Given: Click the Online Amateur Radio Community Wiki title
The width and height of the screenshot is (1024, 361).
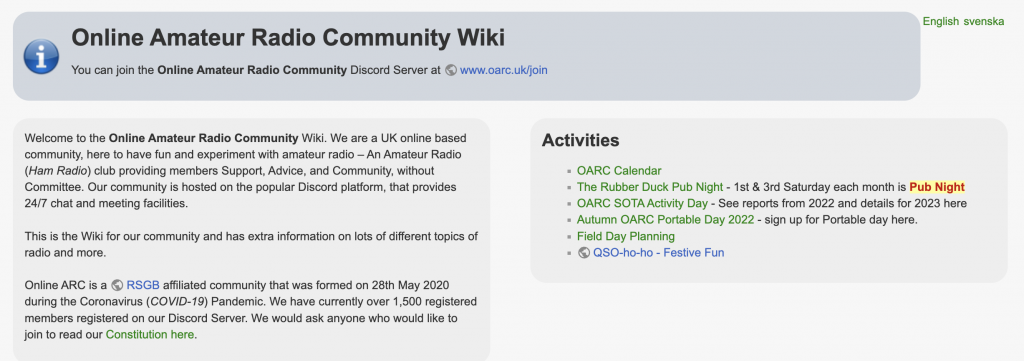Looking at the screenshot, I should tap(288, 37).
